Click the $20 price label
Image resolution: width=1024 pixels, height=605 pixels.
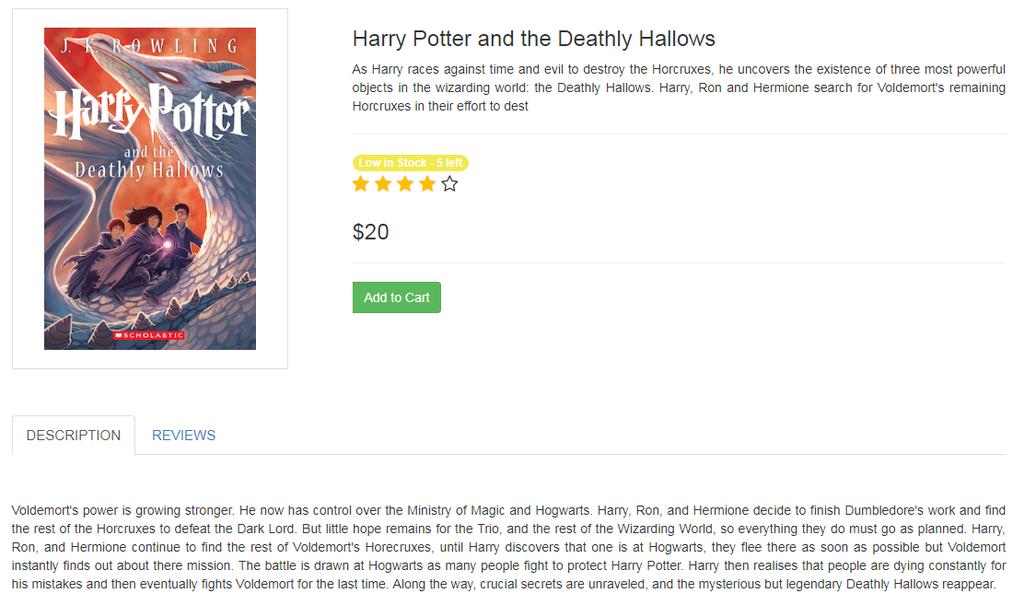370,232
